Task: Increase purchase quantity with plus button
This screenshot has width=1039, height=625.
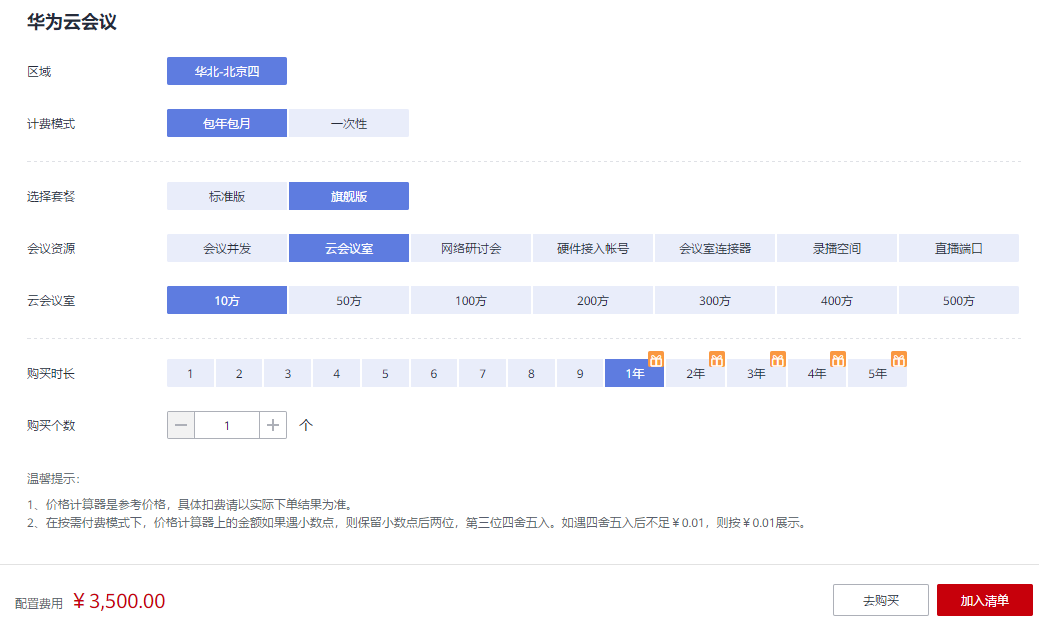Action: pos(273,426)
